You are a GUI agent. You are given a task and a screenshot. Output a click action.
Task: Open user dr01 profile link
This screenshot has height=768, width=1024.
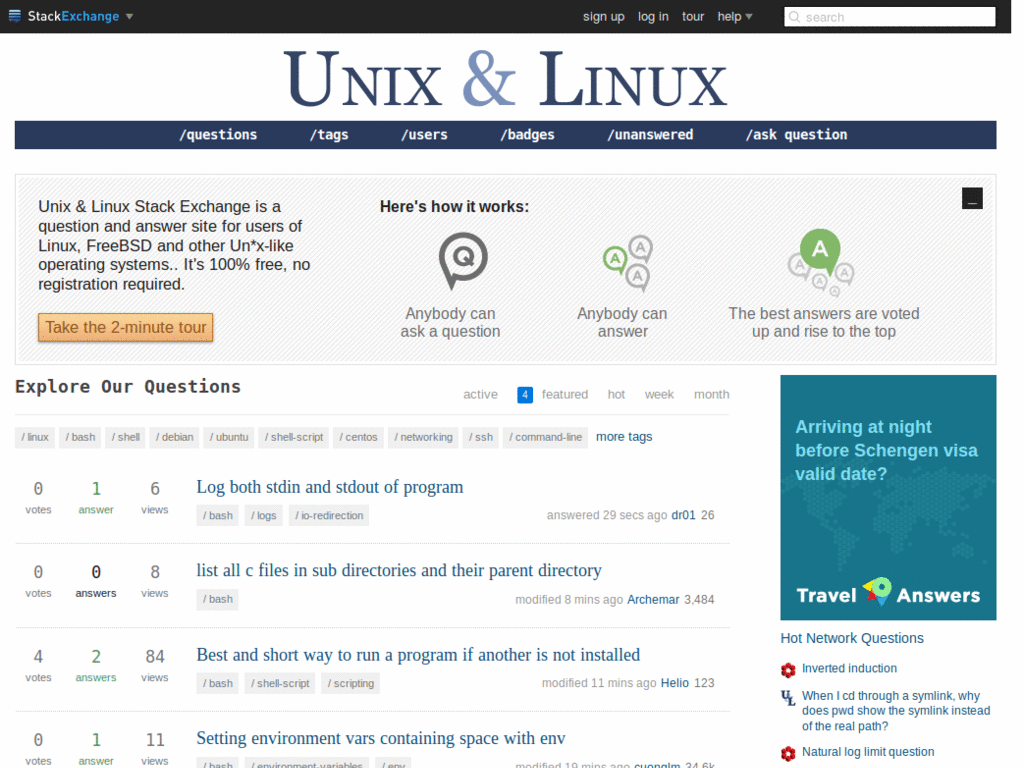click(x=683, y=515)
